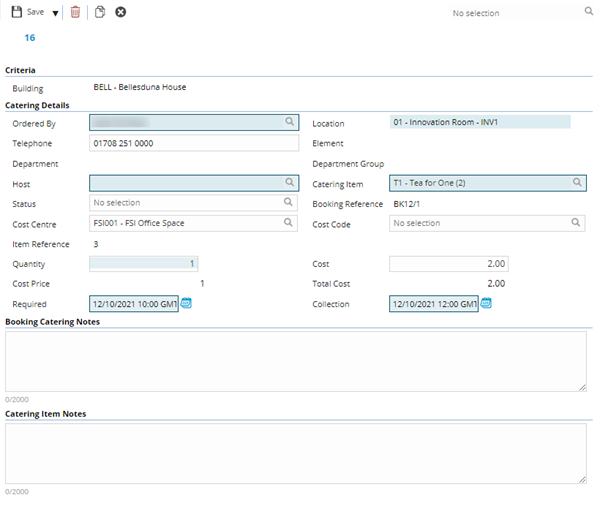Click the Quantity field

click(143, 264)
